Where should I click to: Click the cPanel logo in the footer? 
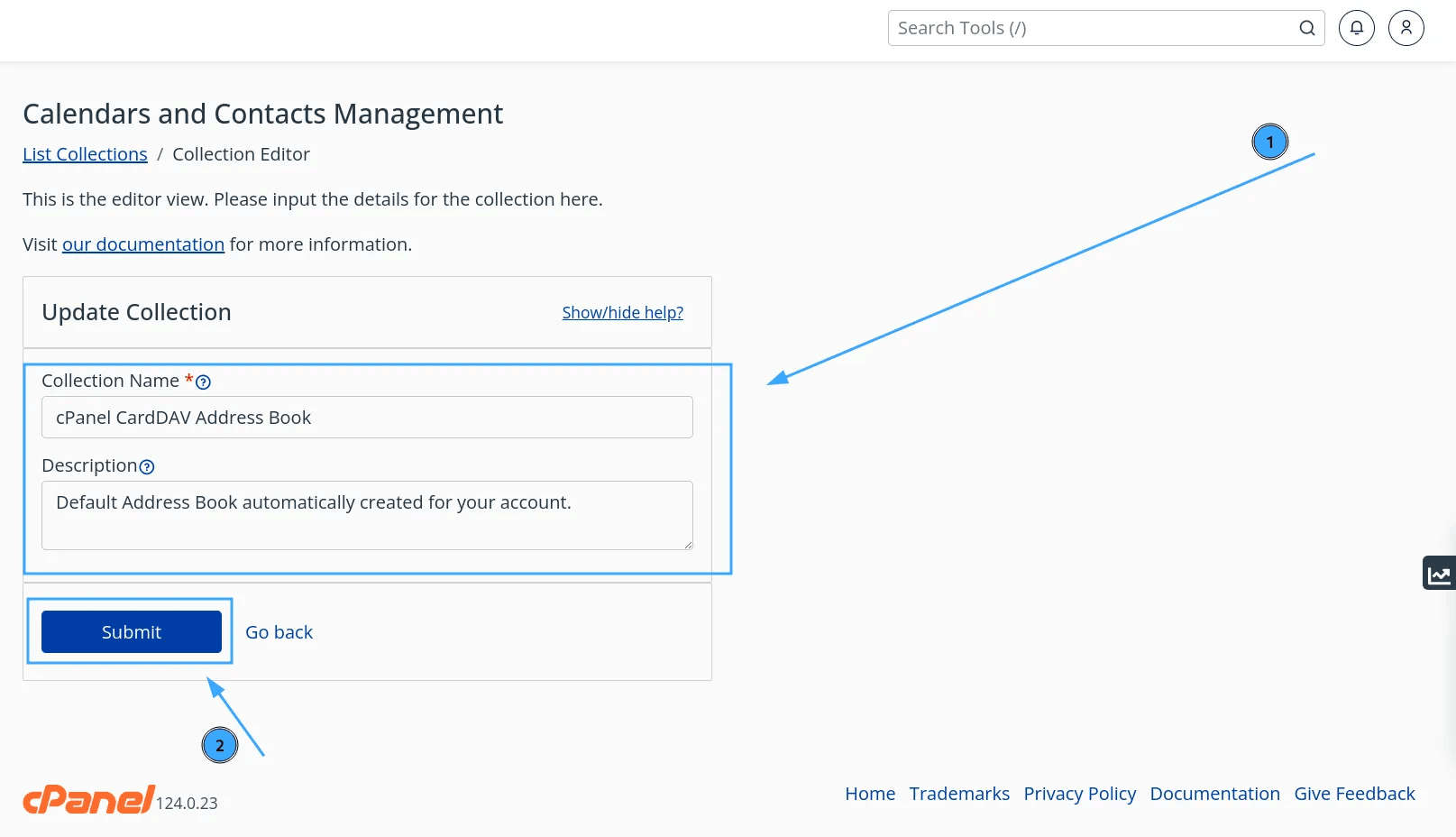click(87, 798)
